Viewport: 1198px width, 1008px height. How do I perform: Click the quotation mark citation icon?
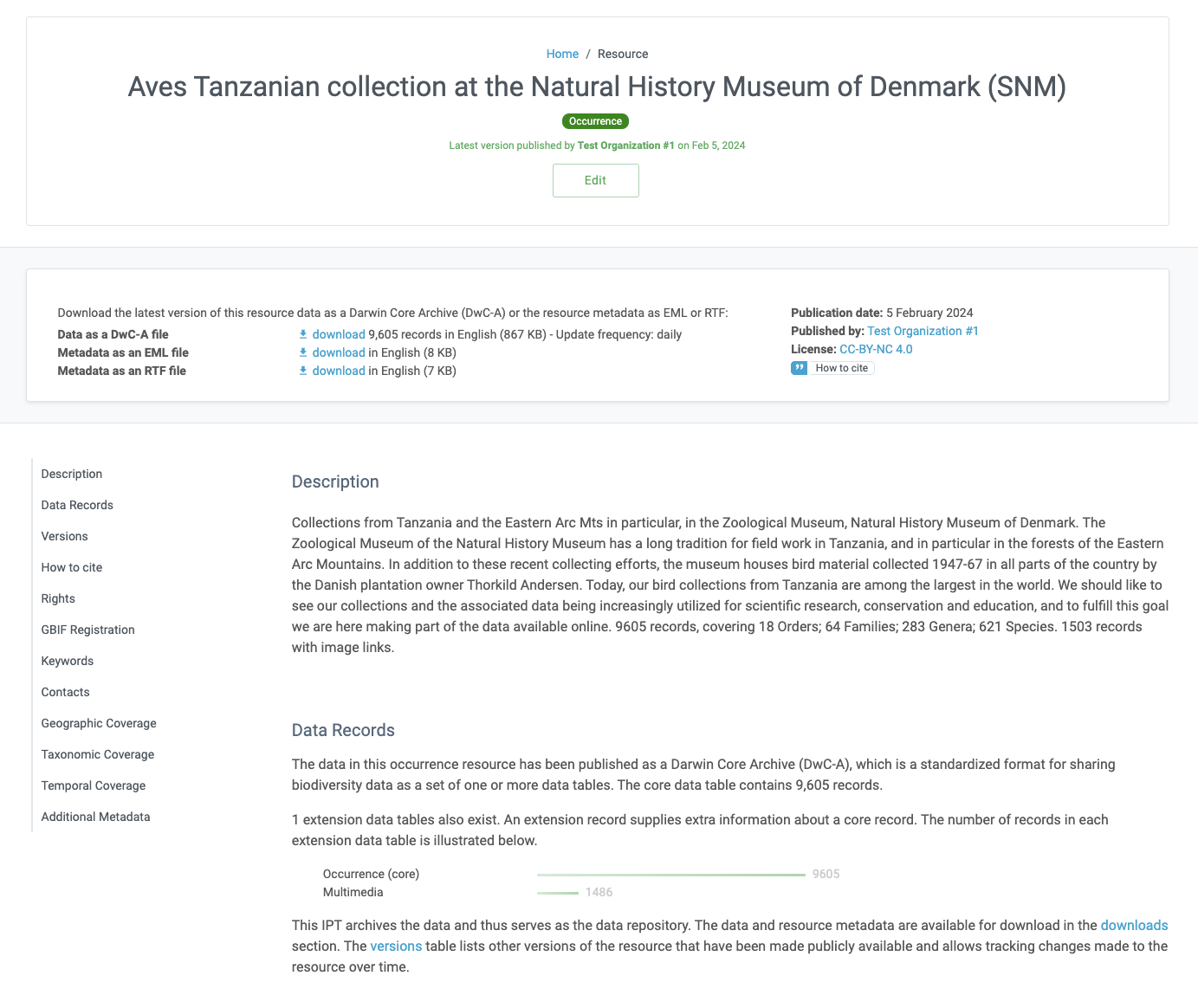799,368
